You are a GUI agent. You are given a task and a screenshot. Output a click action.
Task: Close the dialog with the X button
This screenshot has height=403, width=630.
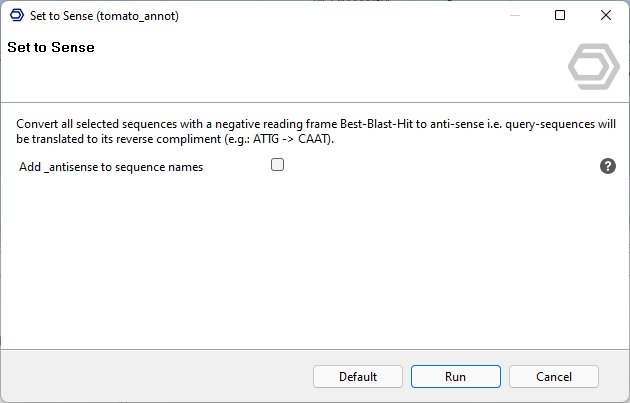606,16
